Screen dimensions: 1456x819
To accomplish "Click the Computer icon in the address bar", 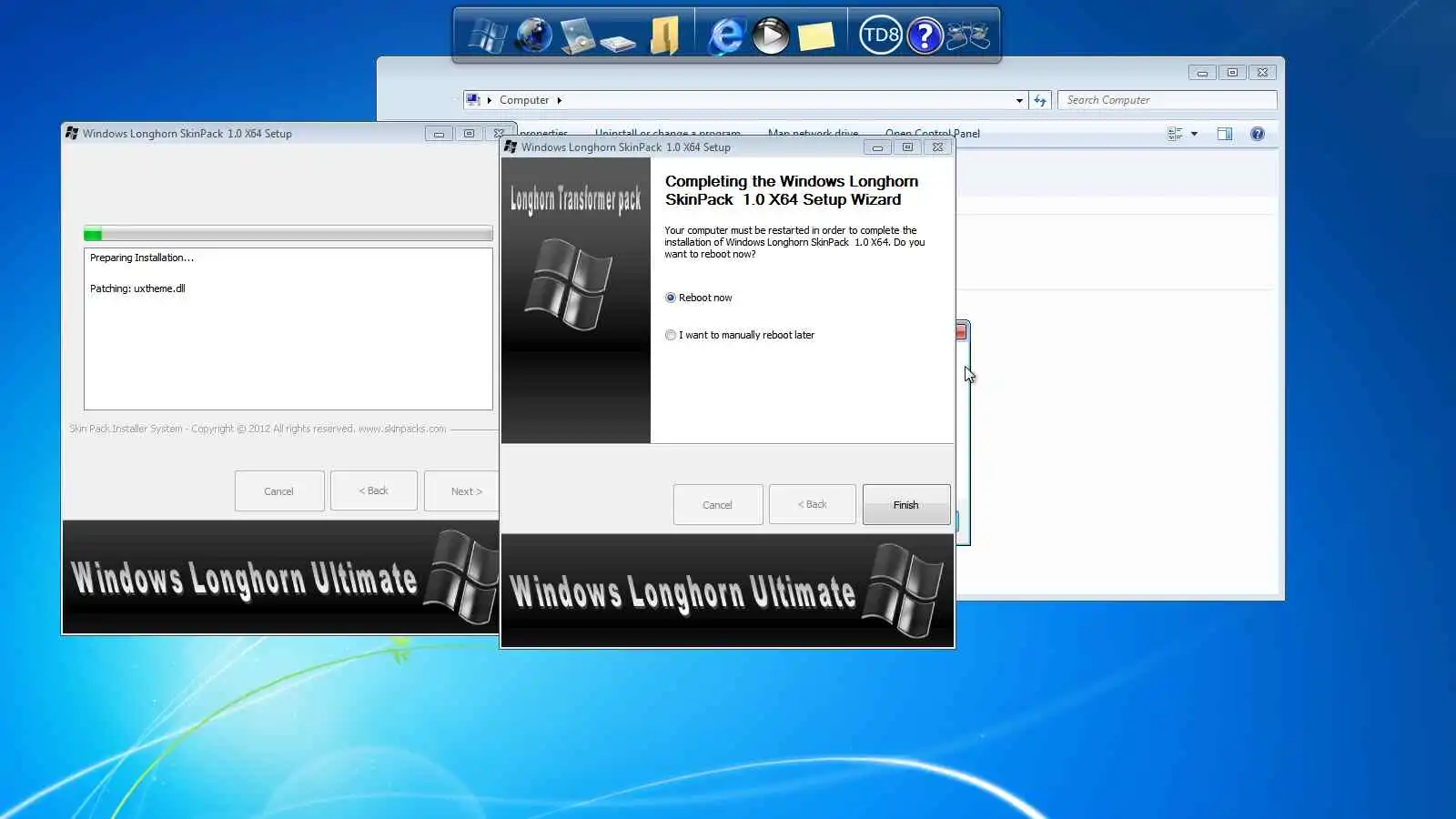I will 473,100.
